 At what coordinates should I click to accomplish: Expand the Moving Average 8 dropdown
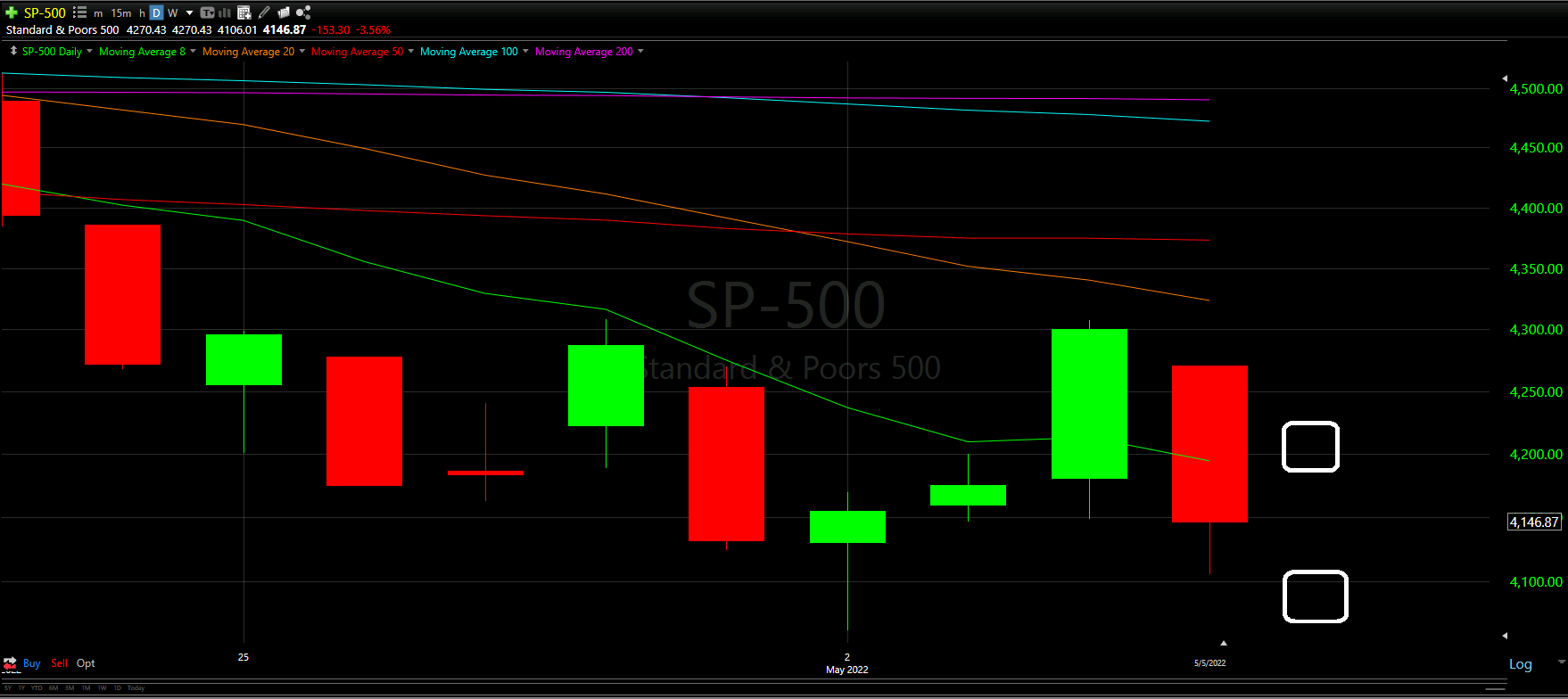(193, 51)
